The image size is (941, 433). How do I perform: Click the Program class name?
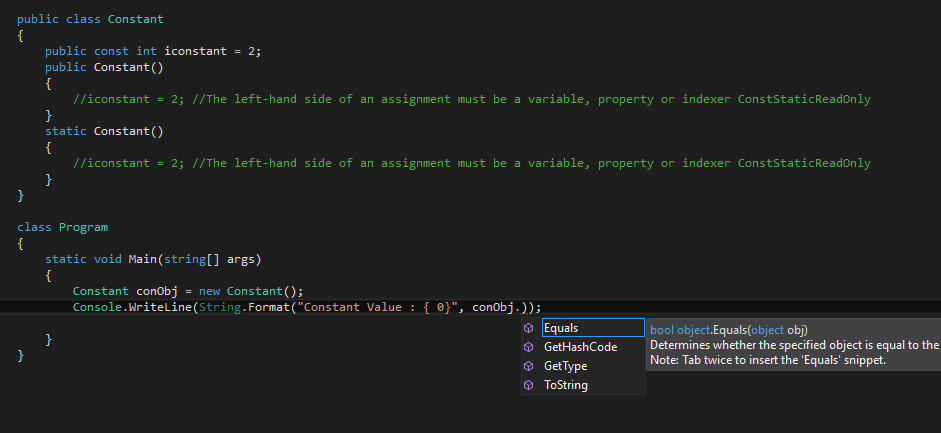[83, 227]
